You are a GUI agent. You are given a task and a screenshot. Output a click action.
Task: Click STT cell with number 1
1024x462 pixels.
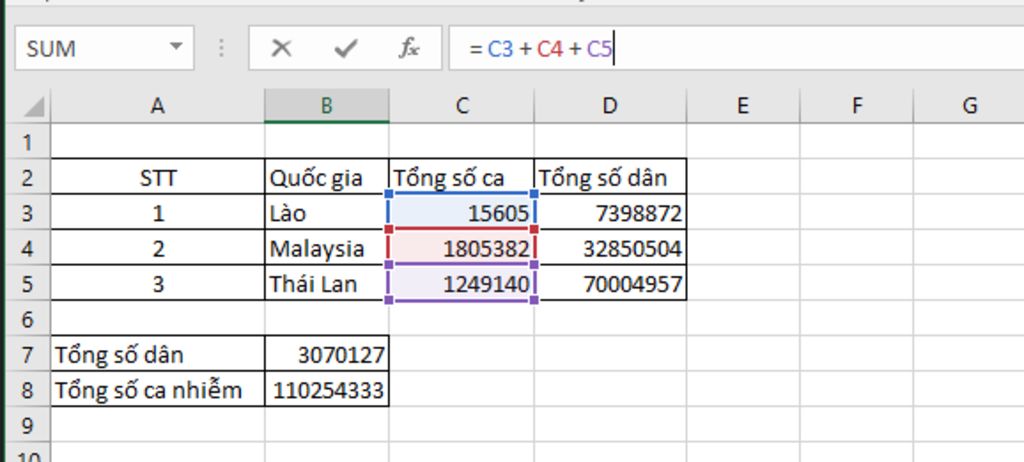pyautogui.click(x=157, y=212)
